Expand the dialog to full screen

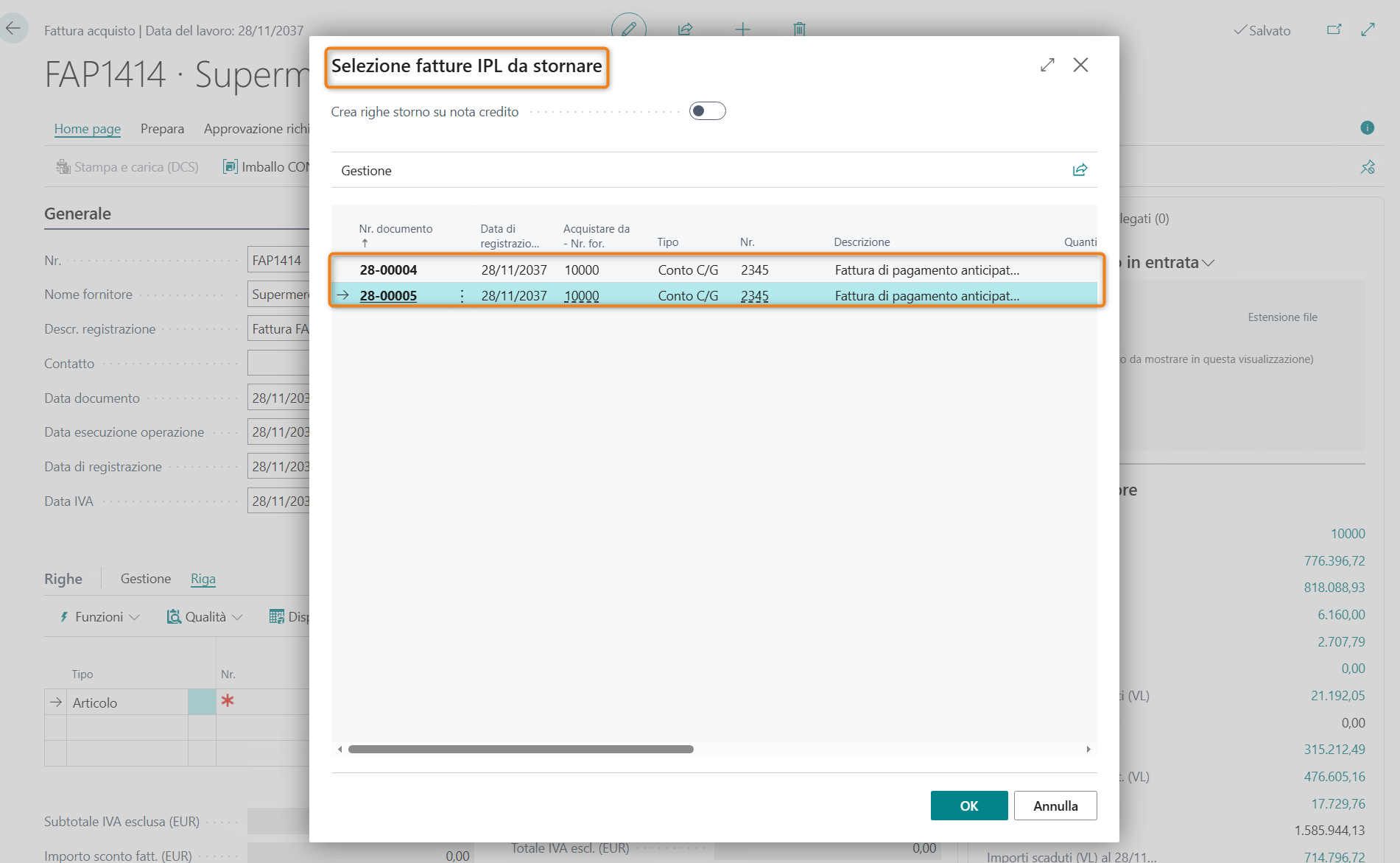[x=1047, y=65]
